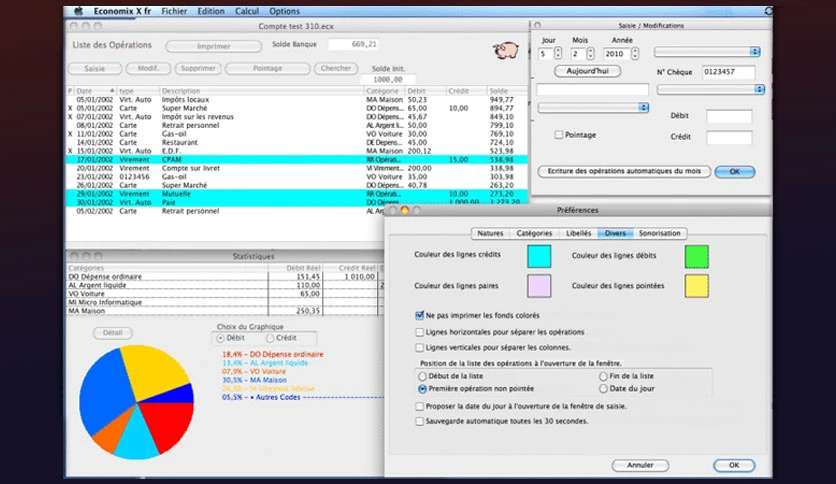Viewport: 836px width, 484px height.
Task: Open the Fichier menu
Action: click(174, 11)
